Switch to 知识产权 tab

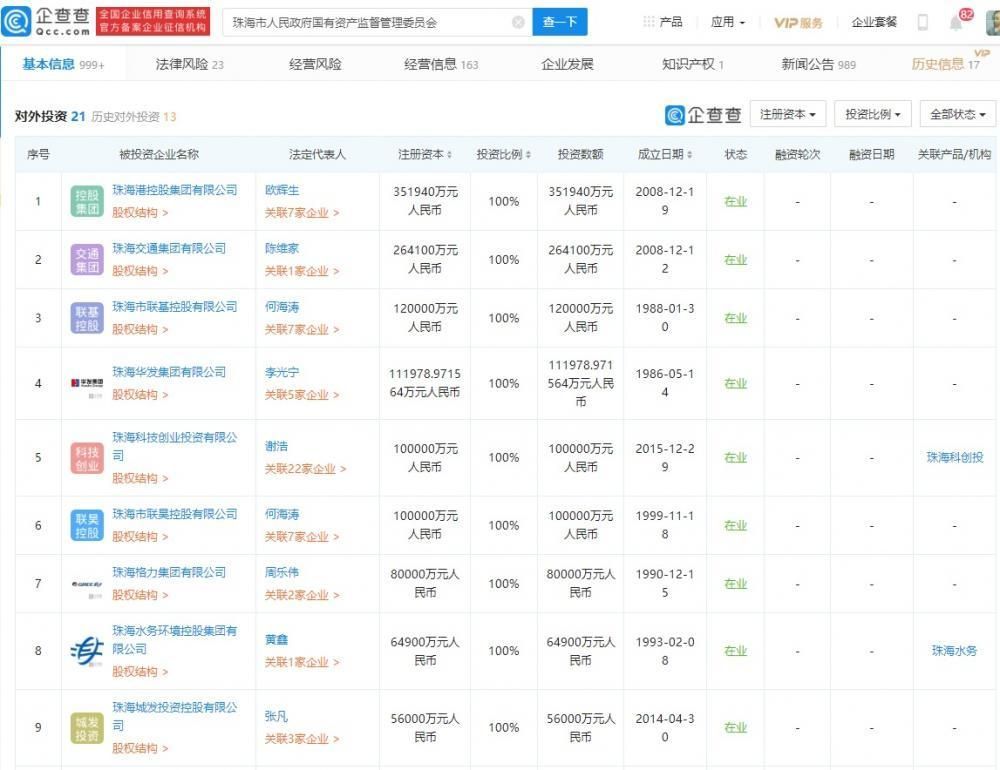pos(693,64)
